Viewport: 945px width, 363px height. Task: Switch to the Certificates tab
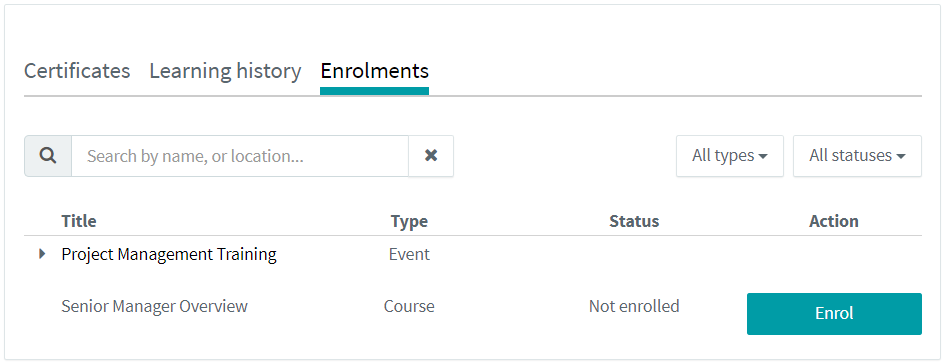pyautogui.click(x=77, y=71)
